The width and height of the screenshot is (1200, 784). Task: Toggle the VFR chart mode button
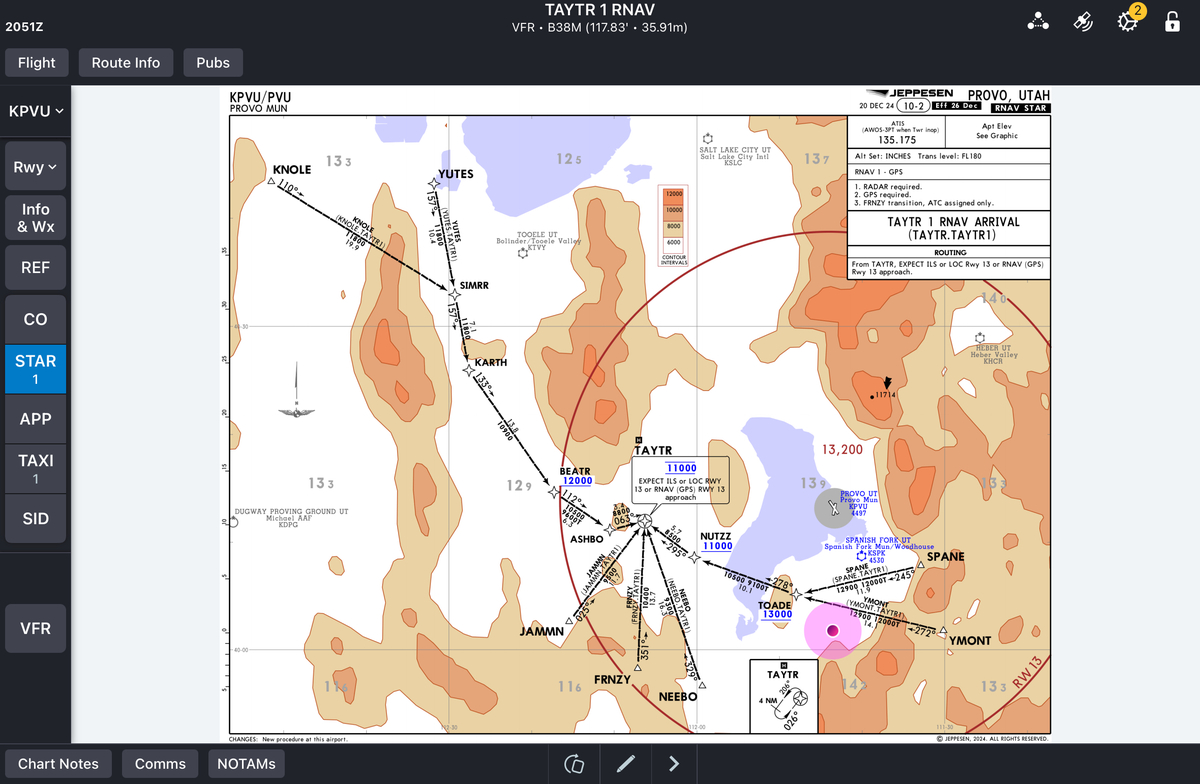tap(35, 628)
